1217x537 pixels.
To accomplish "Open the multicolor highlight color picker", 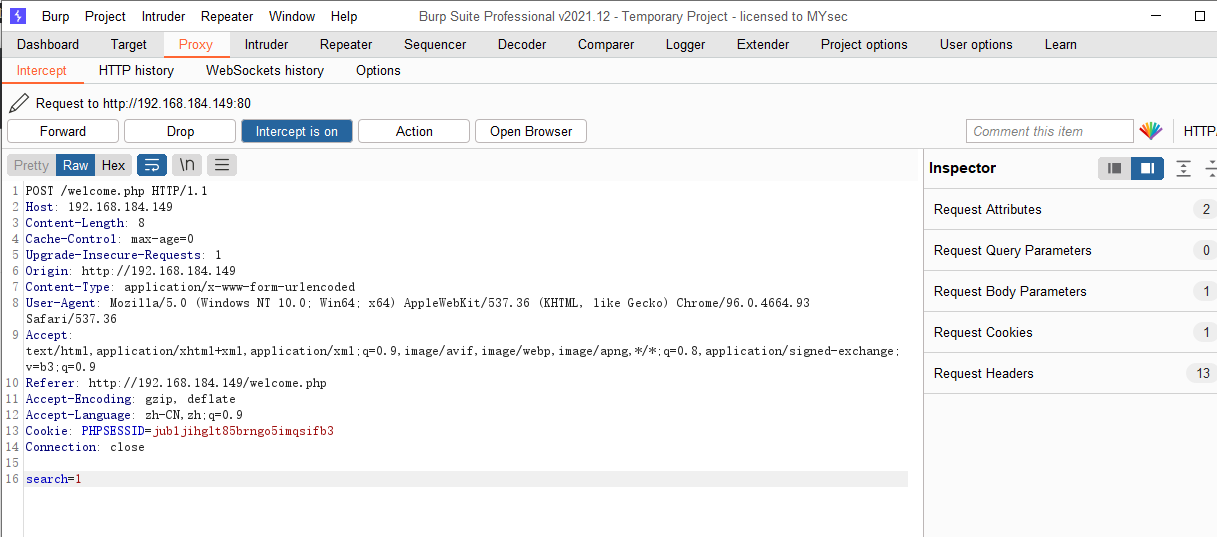I will click(x=1151, y=131).
